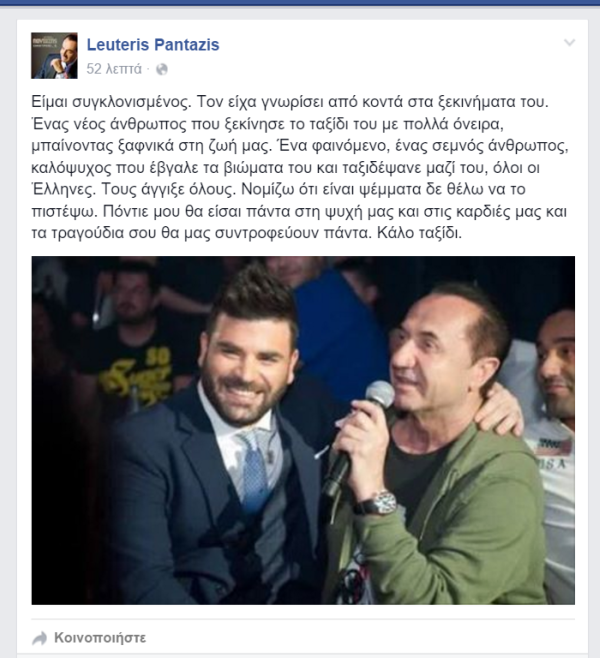Visit the Leuteris Pantazis name link
Screen dimensions: 600x658
[x=153, y=44]
